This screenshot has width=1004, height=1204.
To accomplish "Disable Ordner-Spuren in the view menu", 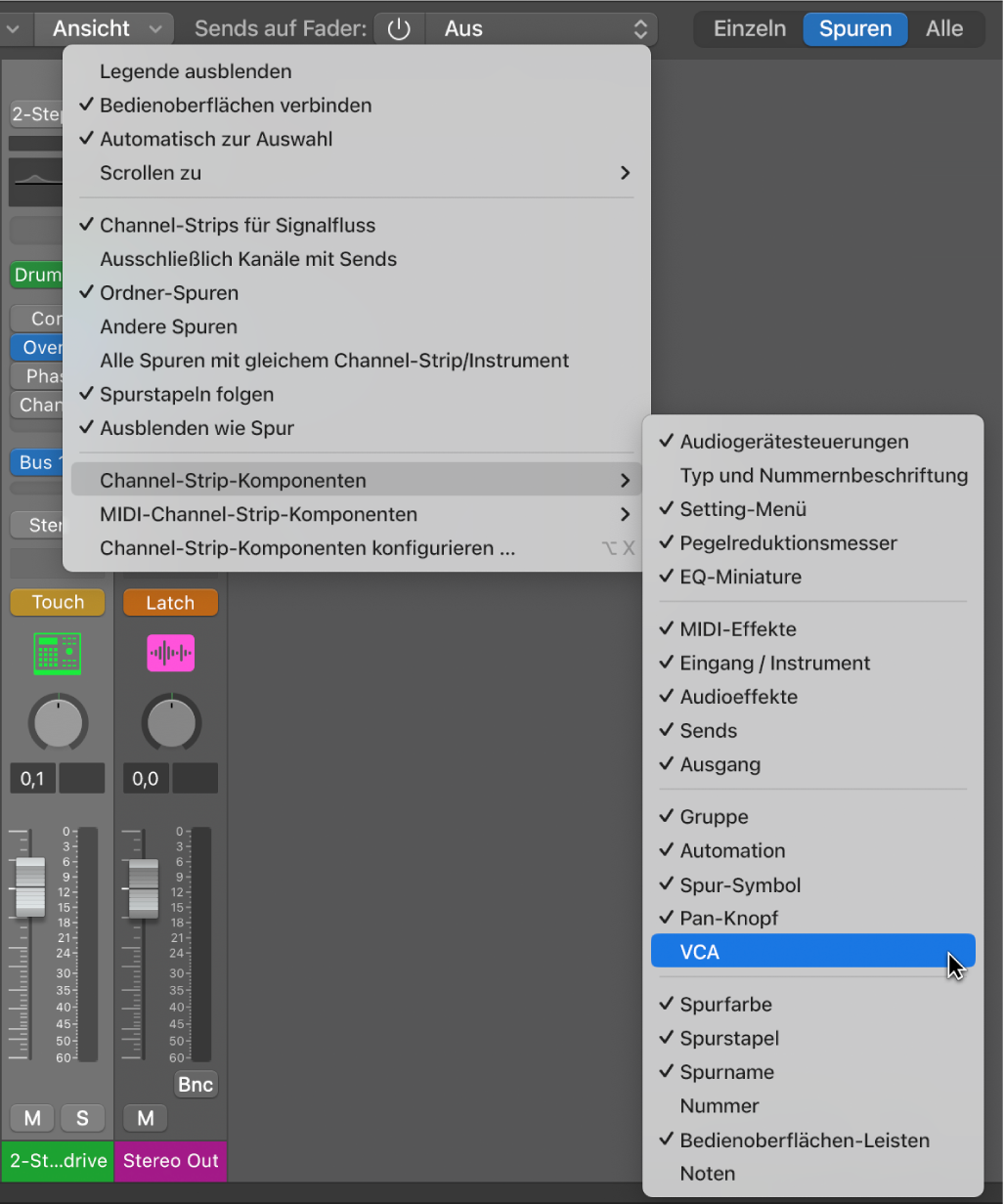I will [169, 293].
